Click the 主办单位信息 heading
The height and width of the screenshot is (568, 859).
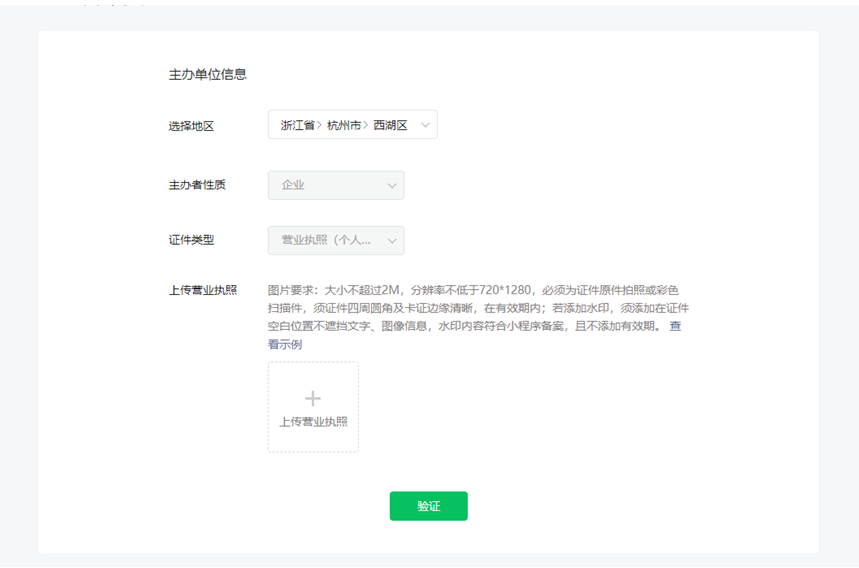208,74
